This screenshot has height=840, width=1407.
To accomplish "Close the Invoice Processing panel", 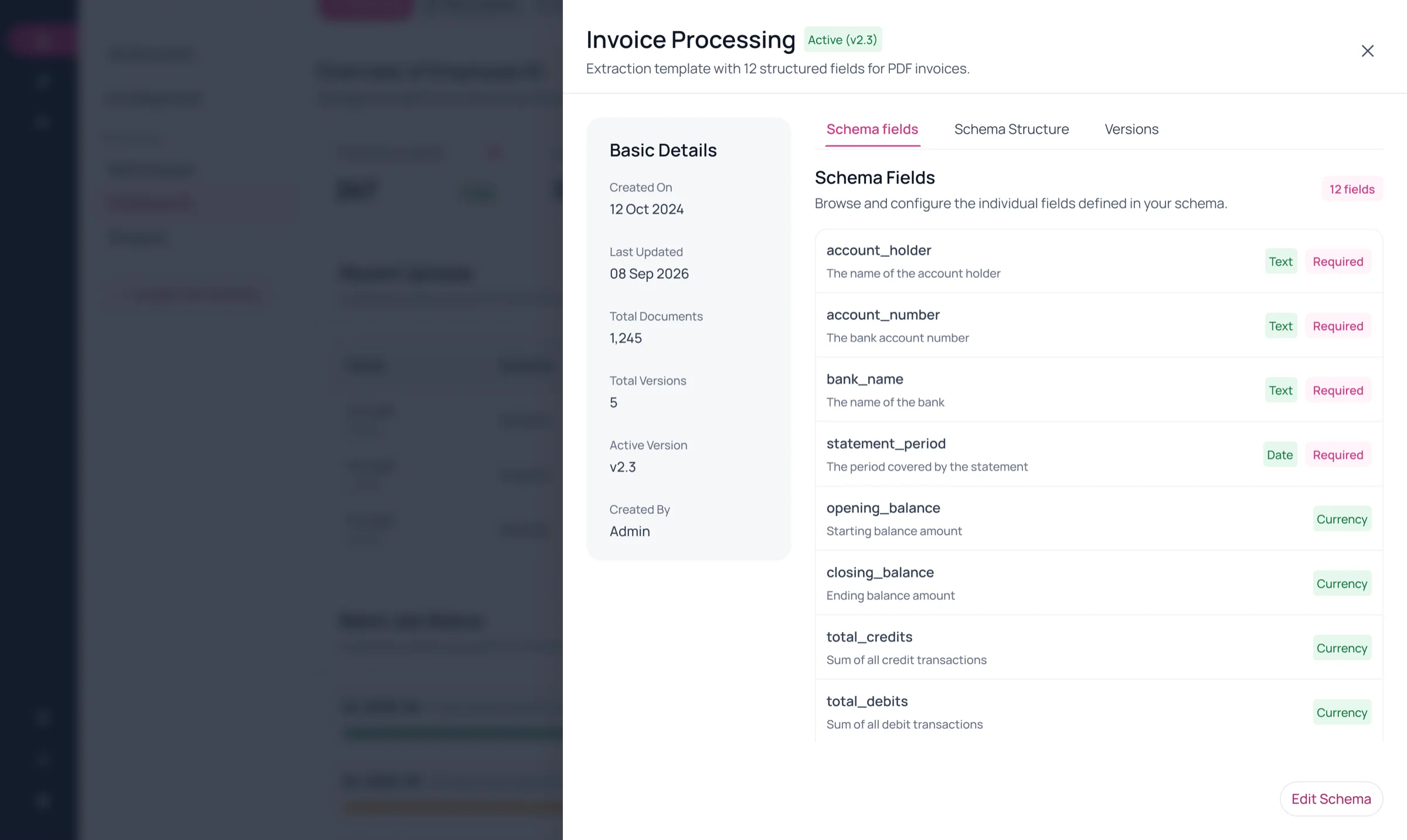I will tap(1367, 51).
